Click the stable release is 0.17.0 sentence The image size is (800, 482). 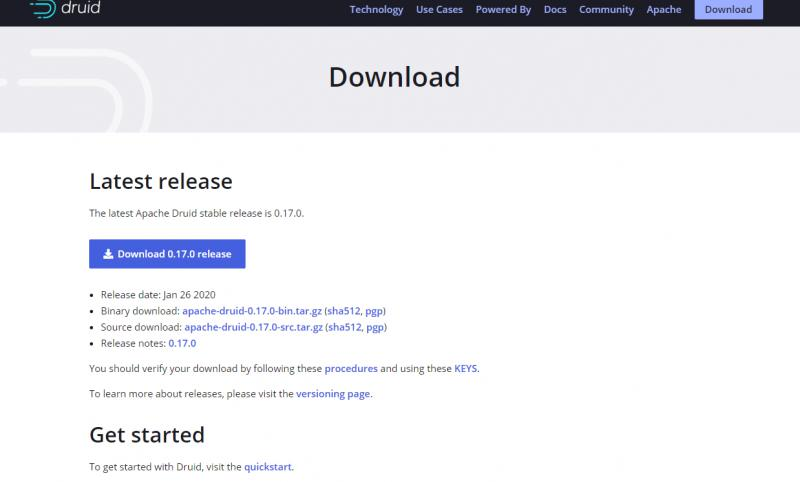click(196, 213)
